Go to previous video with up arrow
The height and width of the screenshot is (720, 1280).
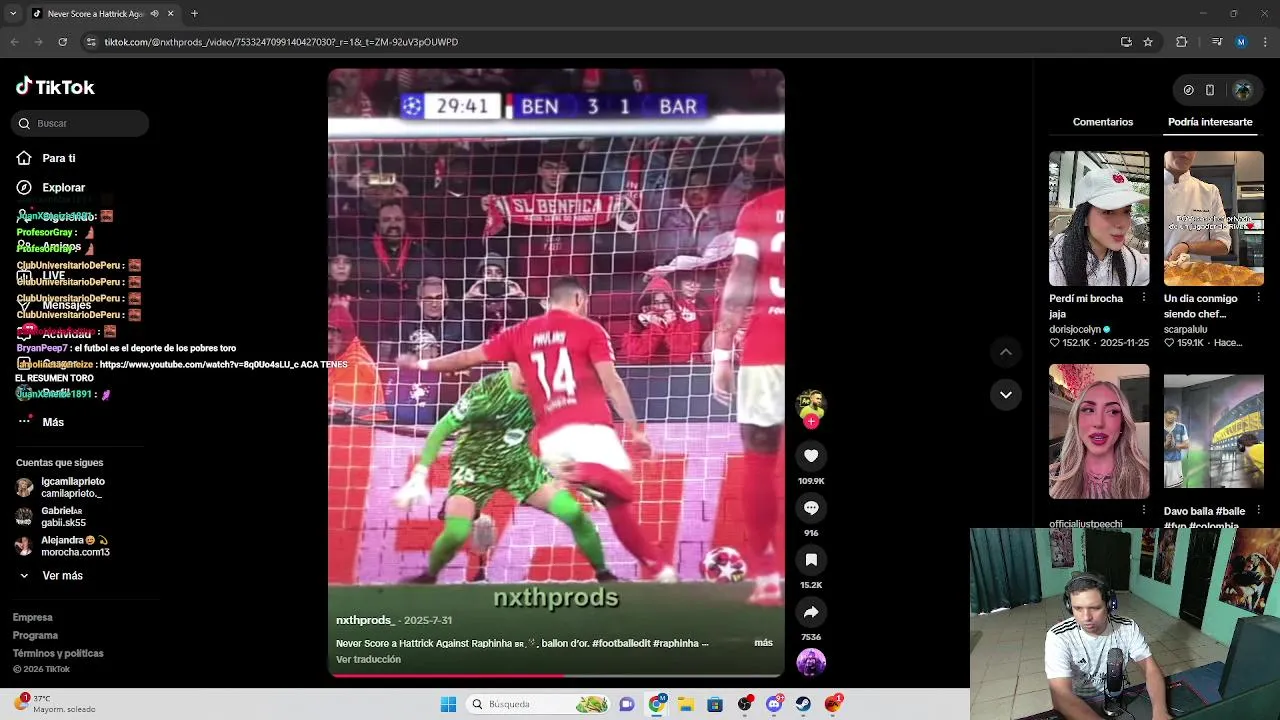point(1006,352)
